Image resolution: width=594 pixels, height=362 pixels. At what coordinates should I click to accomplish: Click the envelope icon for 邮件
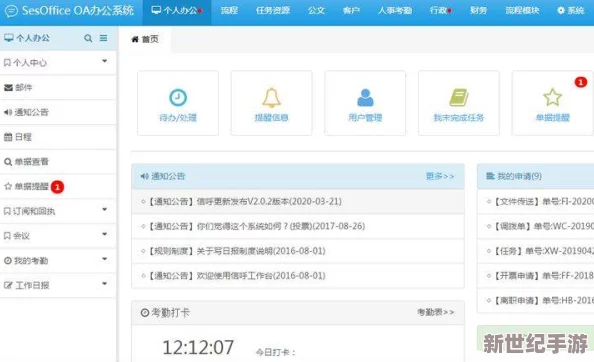pos(8,87)
